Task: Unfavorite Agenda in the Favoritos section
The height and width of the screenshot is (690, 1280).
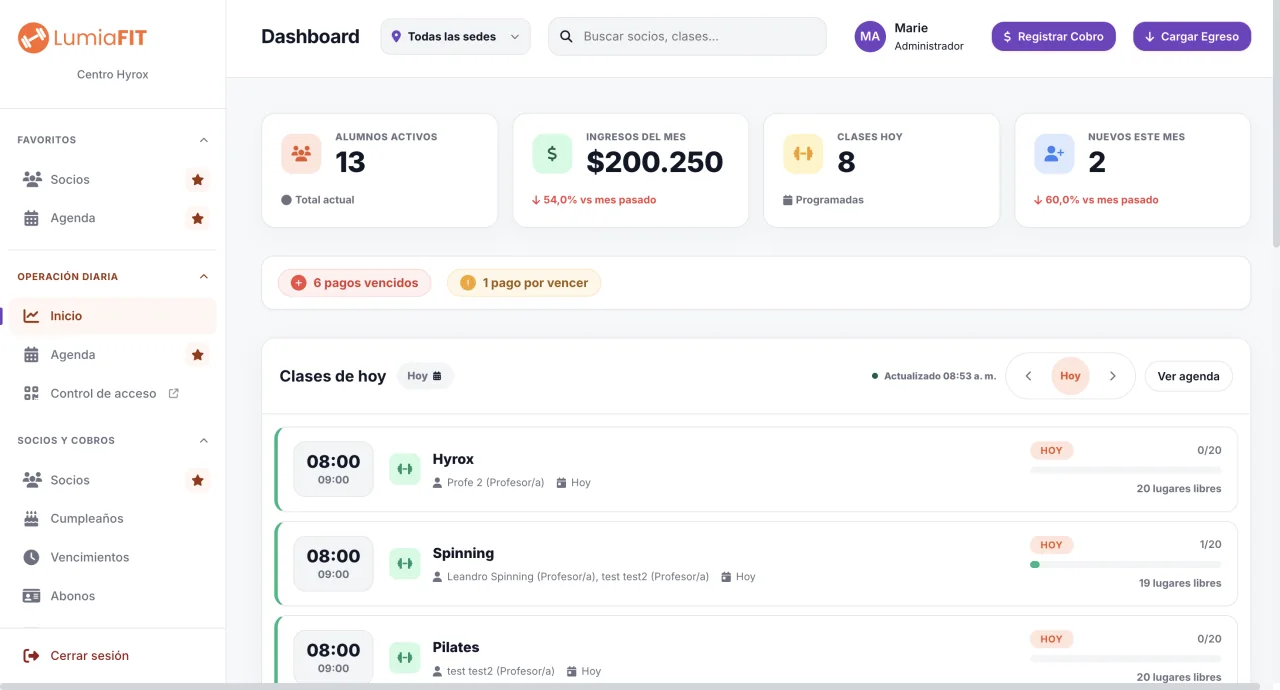Action: pos(198,218)
